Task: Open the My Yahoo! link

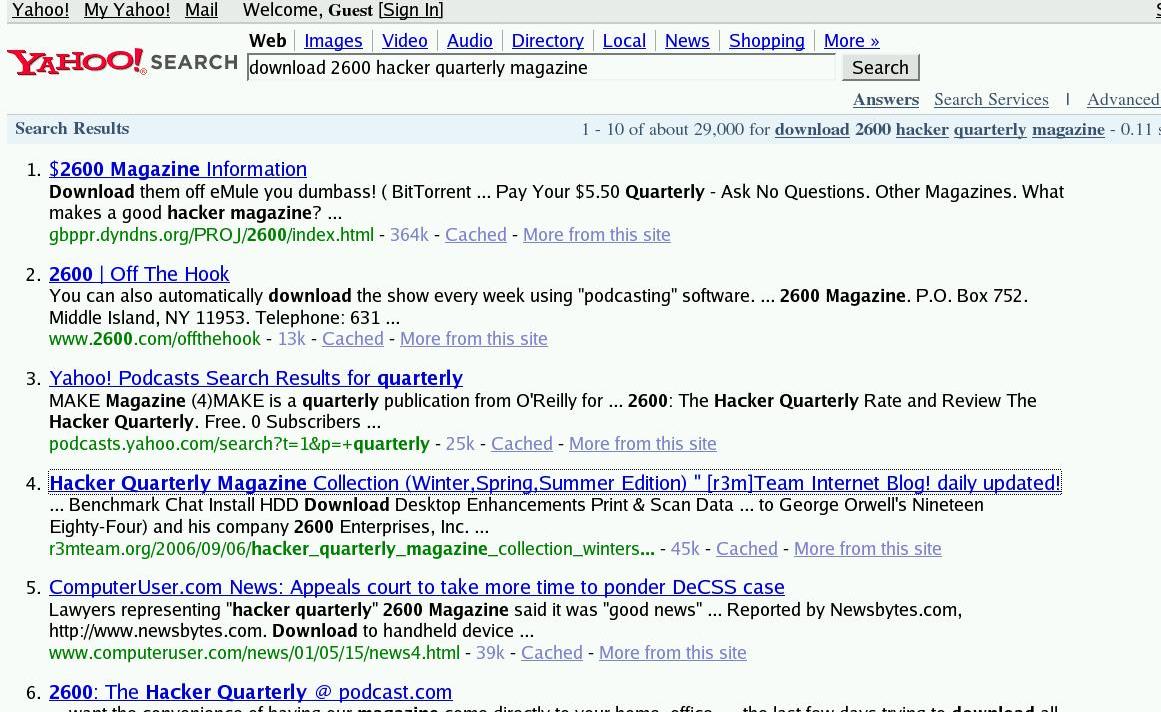Action: tap(127, 10)
